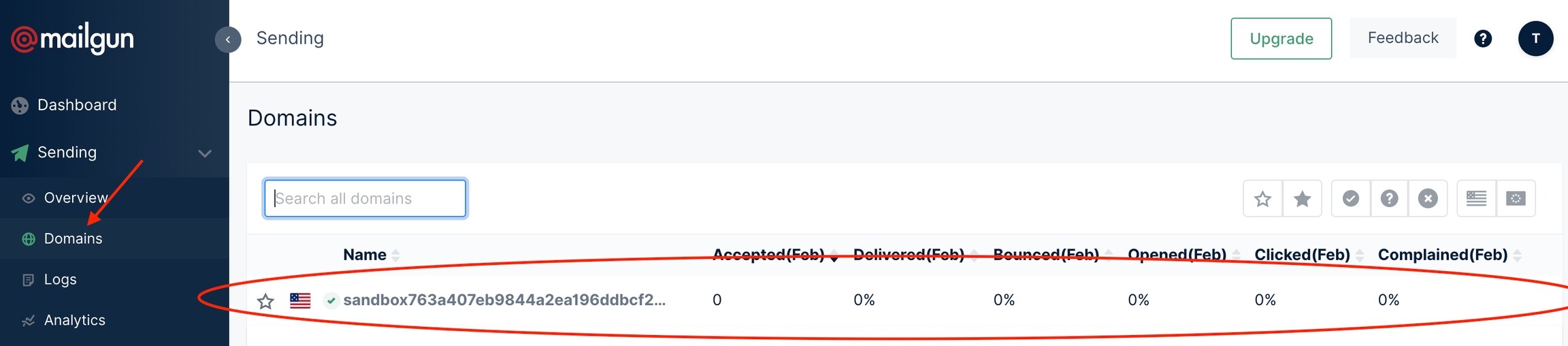The height and width of the screenshot is (346, 1568).
Task: Open the help question mark icon
Action: [1483, 39]
